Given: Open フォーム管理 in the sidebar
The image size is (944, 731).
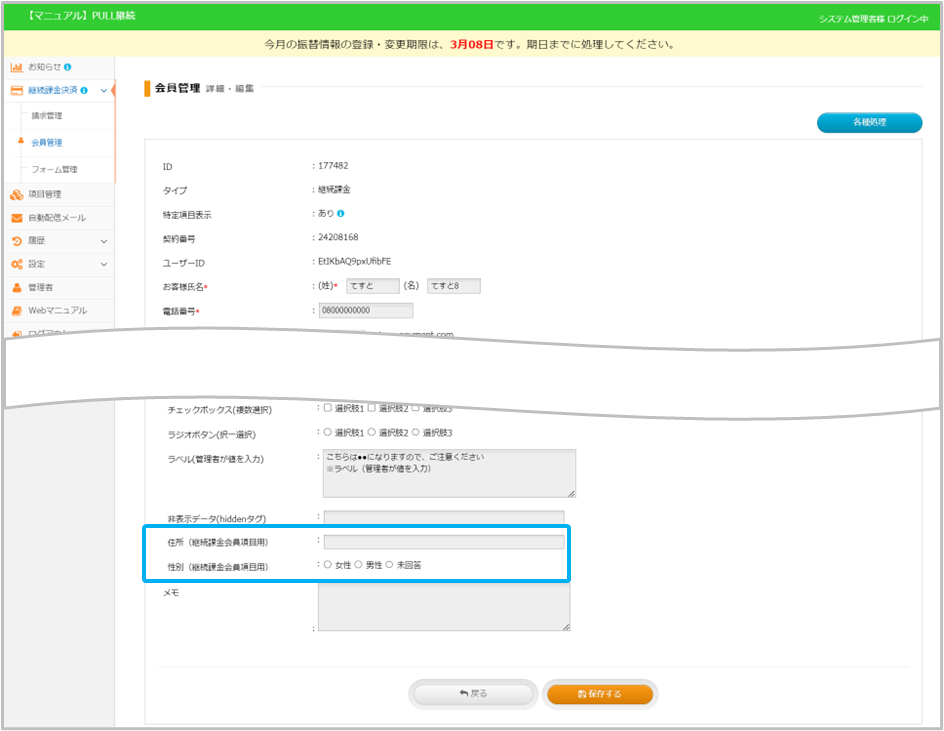Looking at the screenshot, I should coord(54,170).
